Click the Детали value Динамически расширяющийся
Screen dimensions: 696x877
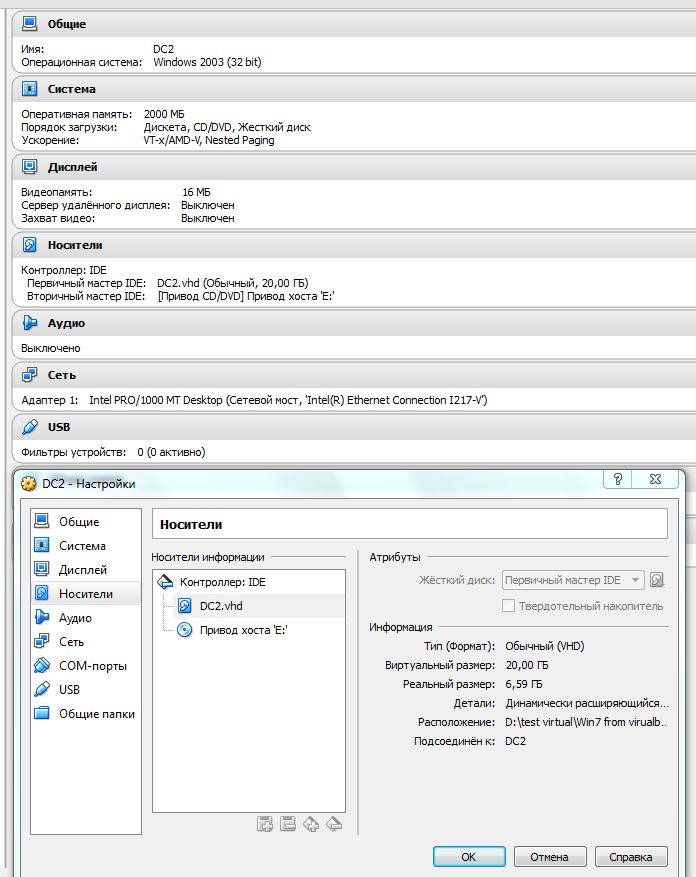click(x=586, y=703)
